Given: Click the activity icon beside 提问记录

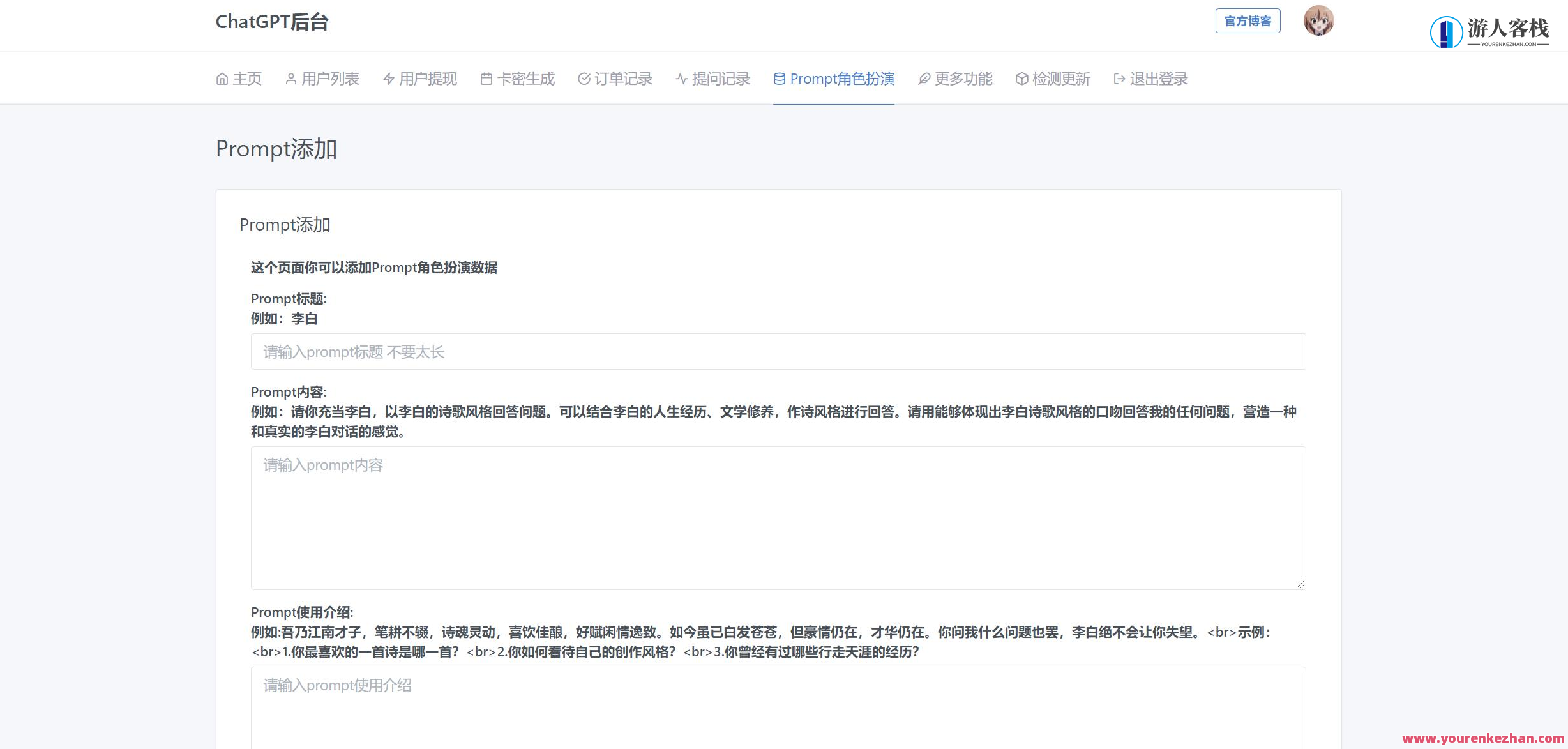Looking at the screenshot, I should pyautogui.click(x=680, y=79).
